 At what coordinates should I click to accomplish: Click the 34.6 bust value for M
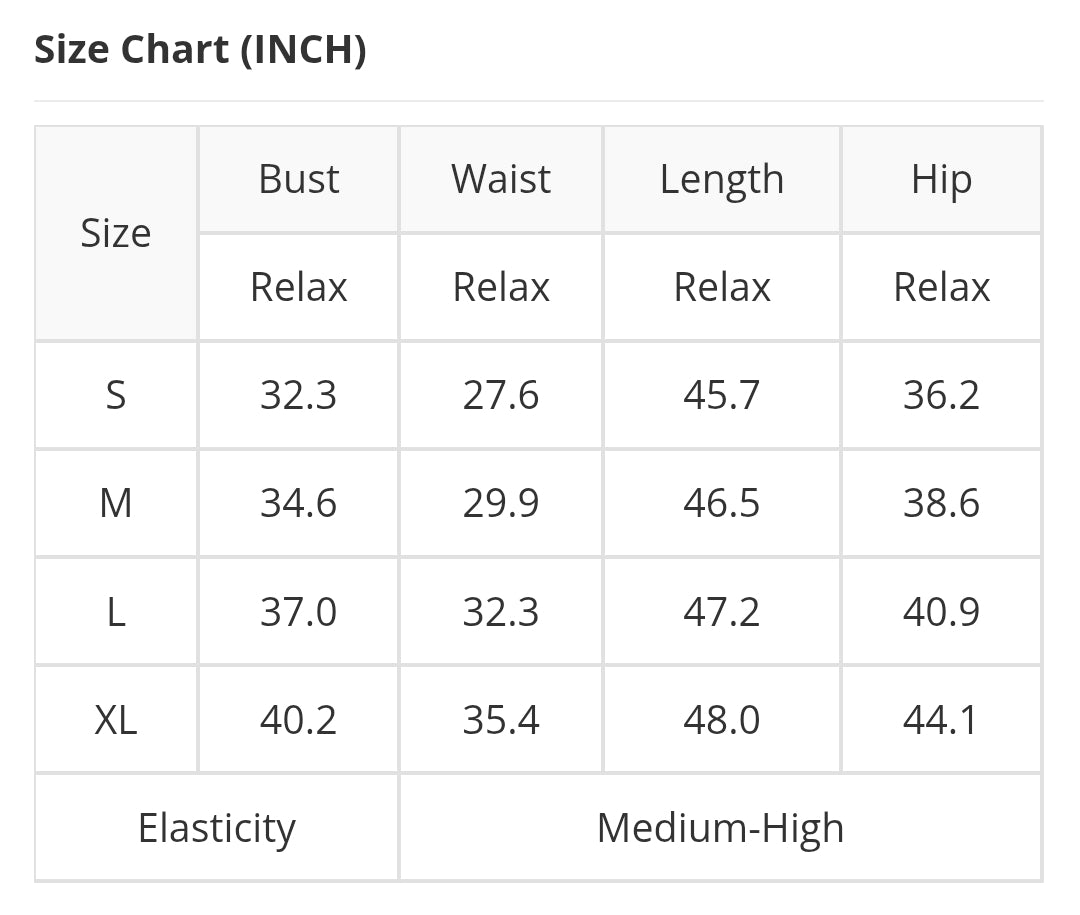point(299,503)
